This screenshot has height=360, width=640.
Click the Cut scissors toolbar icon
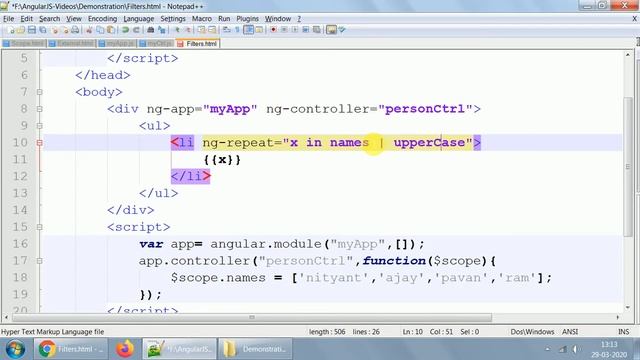tap(89, 30)
